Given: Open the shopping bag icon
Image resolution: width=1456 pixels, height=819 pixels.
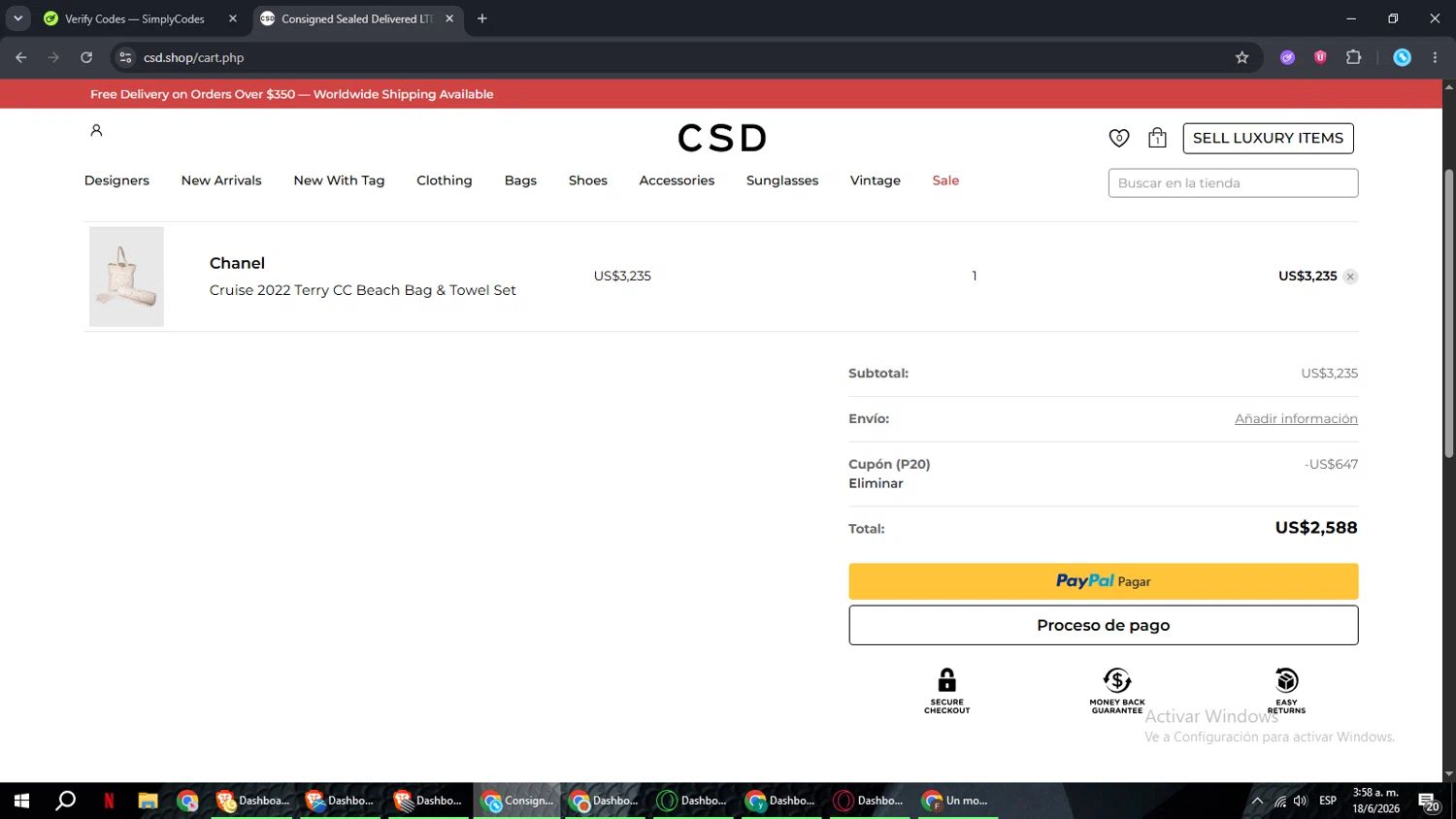Looking at the screenshot, I should (1157, 138).
